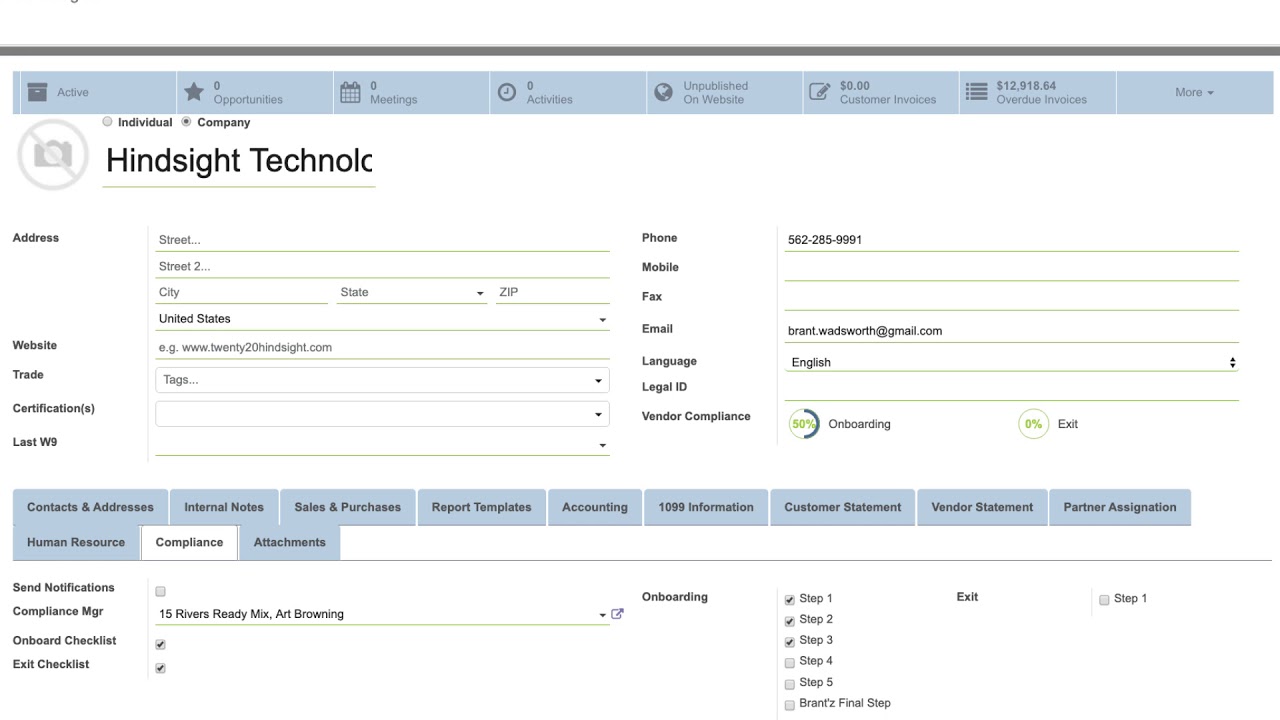Click the 0 Meetings stat button
1280x720 pixels.
pos(411,92)
